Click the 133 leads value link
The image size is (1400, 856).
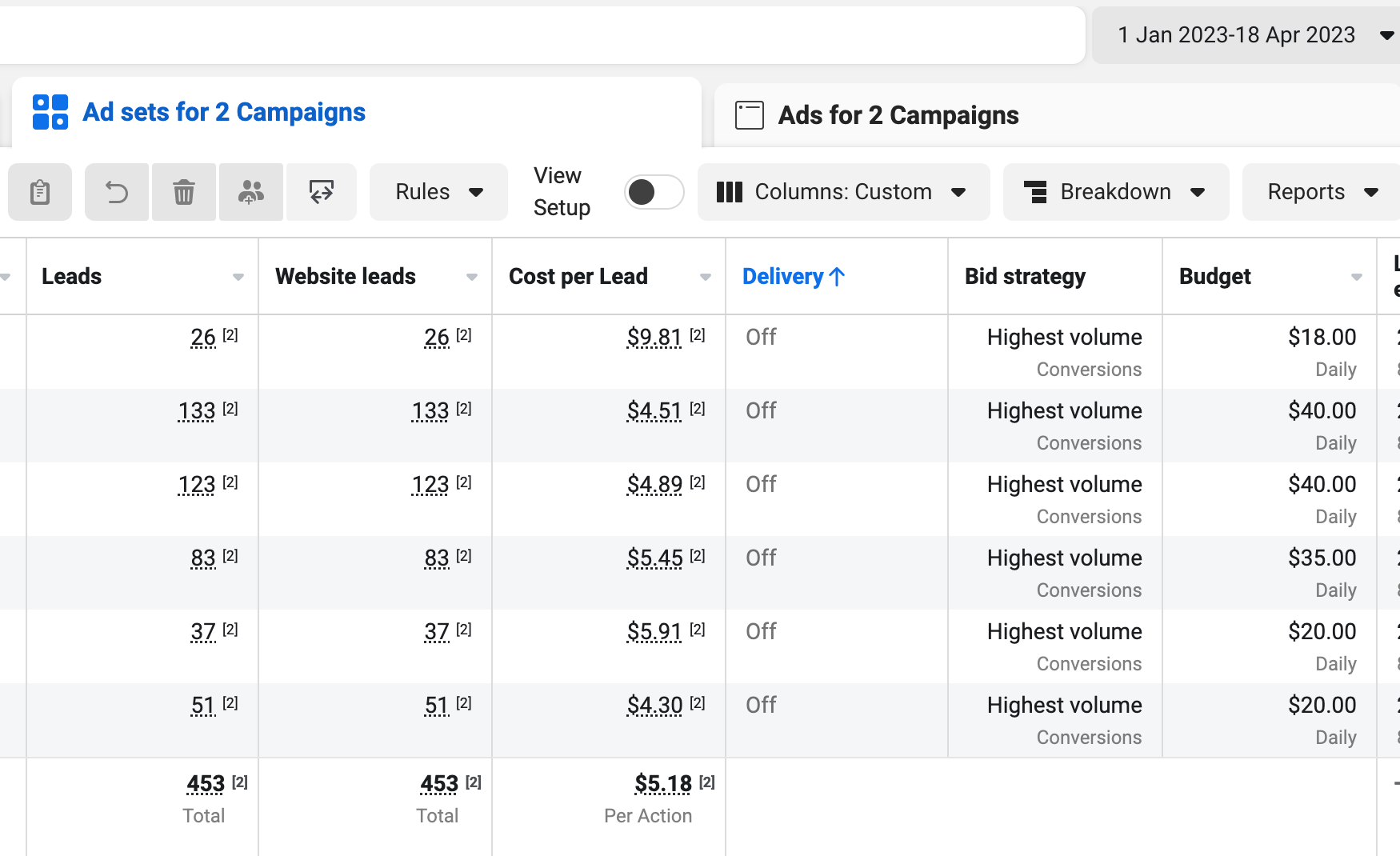[197, 411]
